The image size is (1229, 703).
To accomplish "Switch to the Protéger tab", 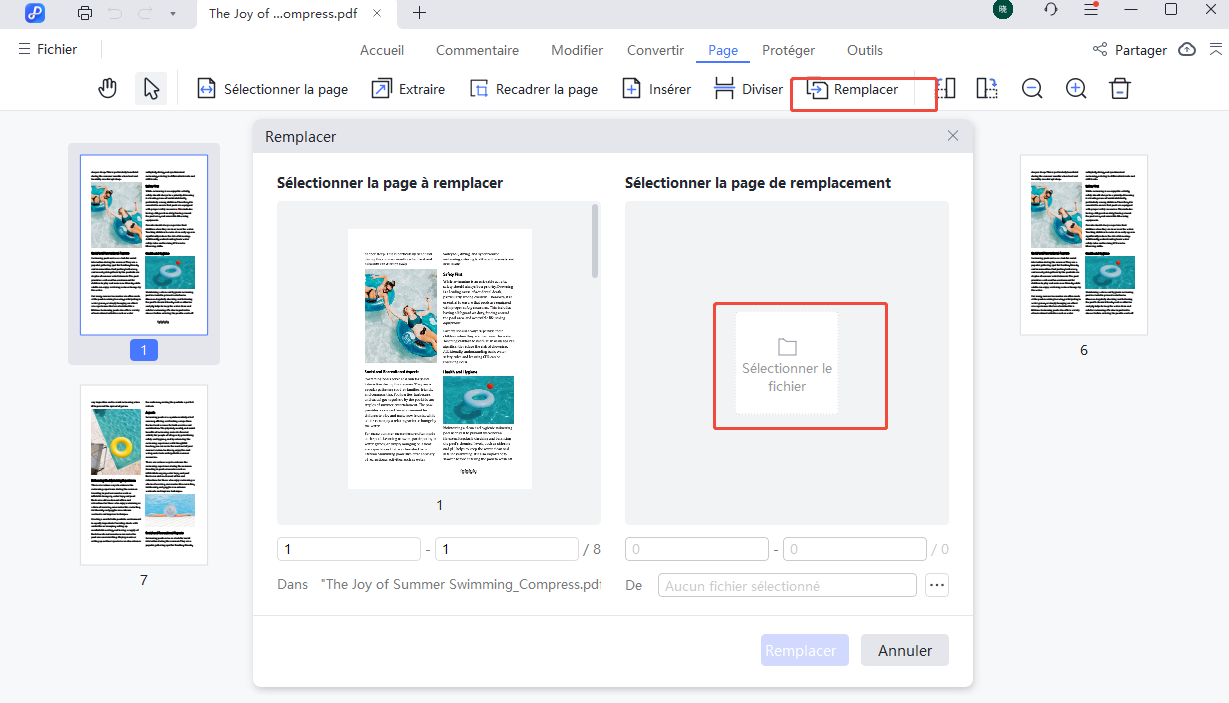I will [788, 50].
